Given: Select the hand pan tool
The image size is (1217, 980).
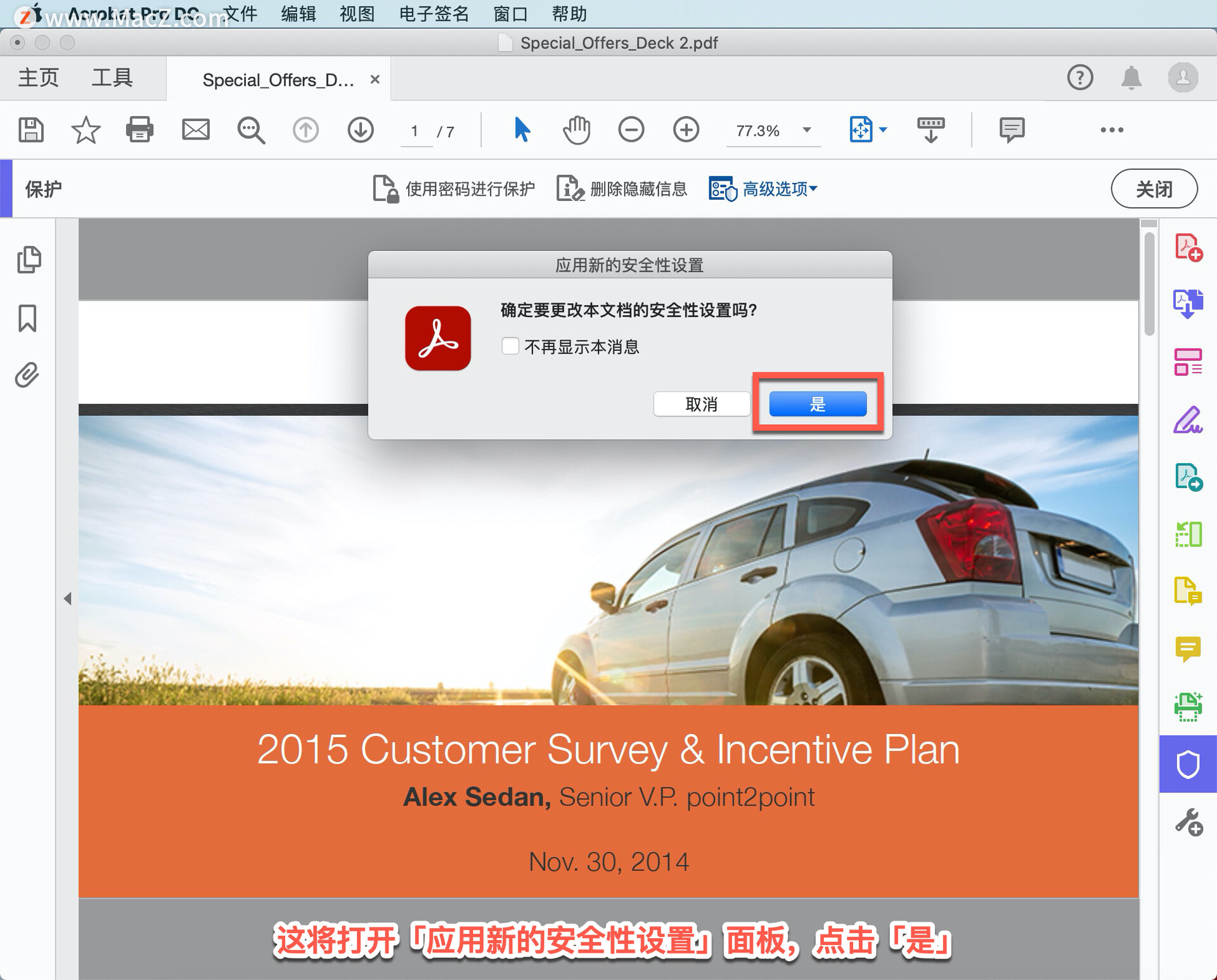Looking at the screenshot, I should (576, 130).
